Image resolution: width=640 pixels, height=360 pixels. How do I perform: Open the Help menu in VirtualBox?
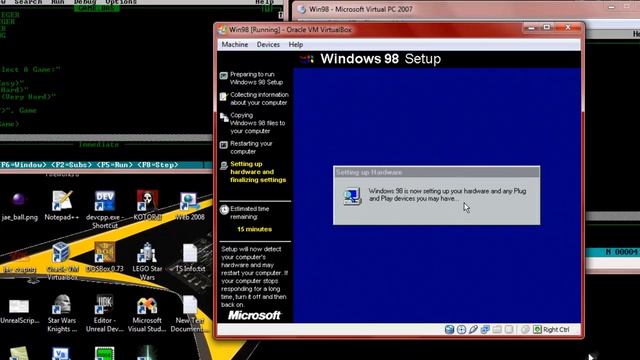[296, 44]
